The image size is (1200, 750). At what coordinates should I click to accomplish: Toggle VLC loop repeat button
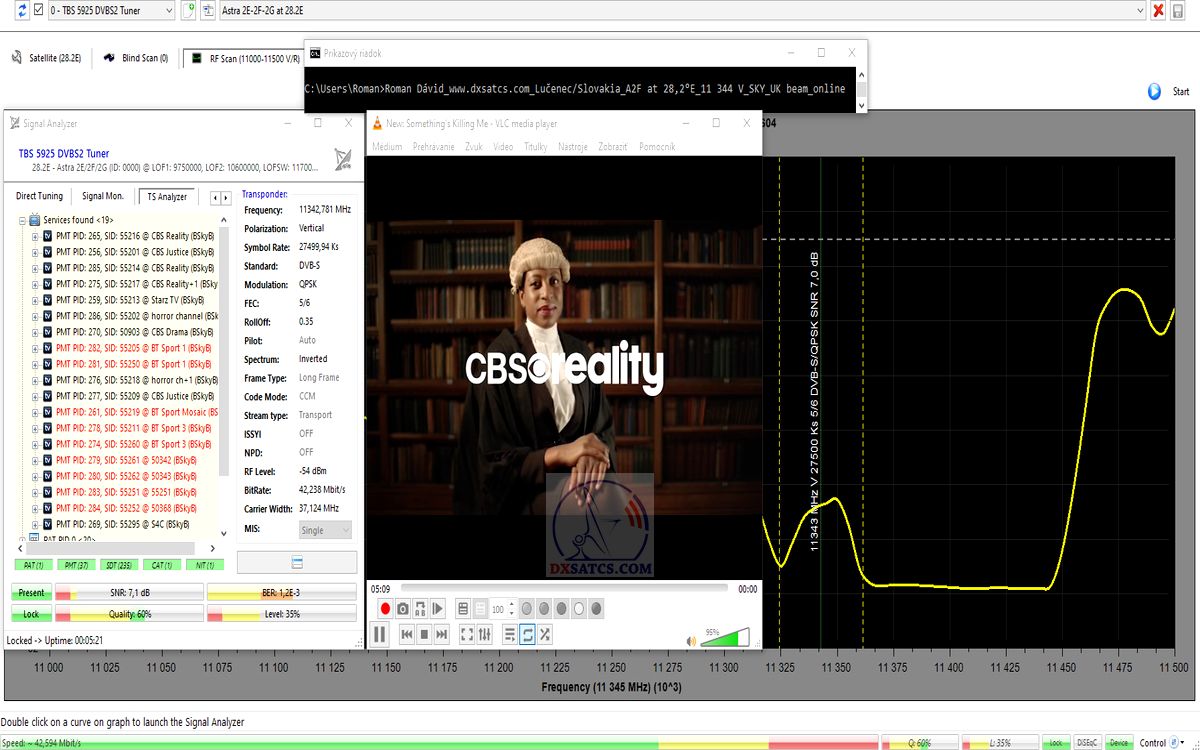(527, 634)
